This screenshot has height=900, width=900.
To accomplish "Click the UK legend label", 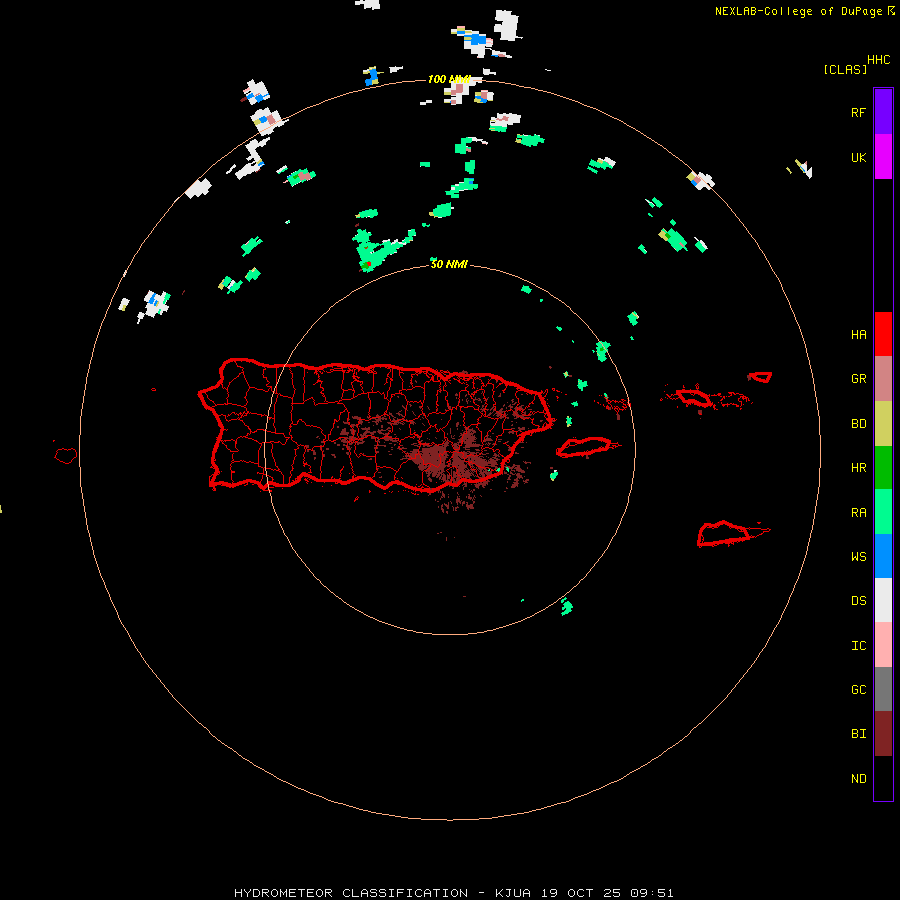I will point(858,157).
